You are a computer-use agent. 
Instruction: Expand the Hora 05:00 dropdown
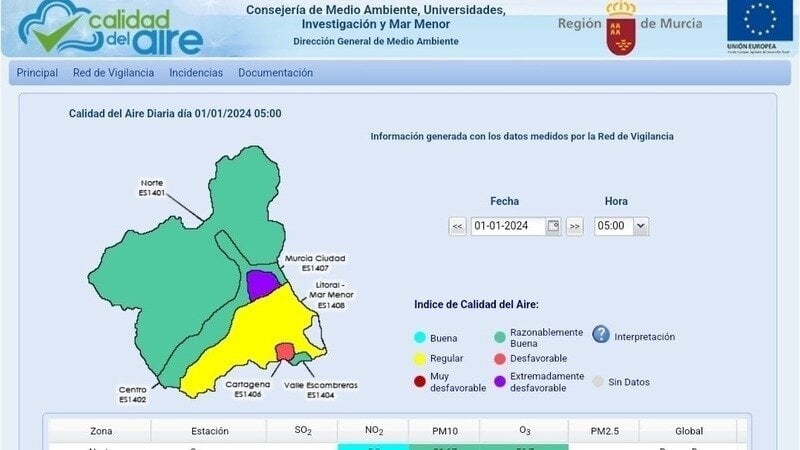621,227
